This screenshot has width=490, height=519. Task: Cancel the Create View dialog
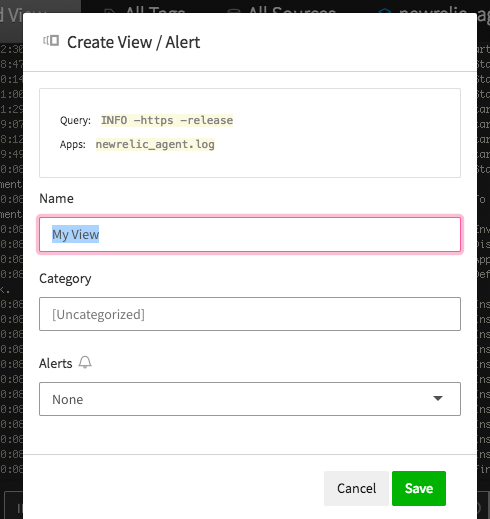coord(356,488)
